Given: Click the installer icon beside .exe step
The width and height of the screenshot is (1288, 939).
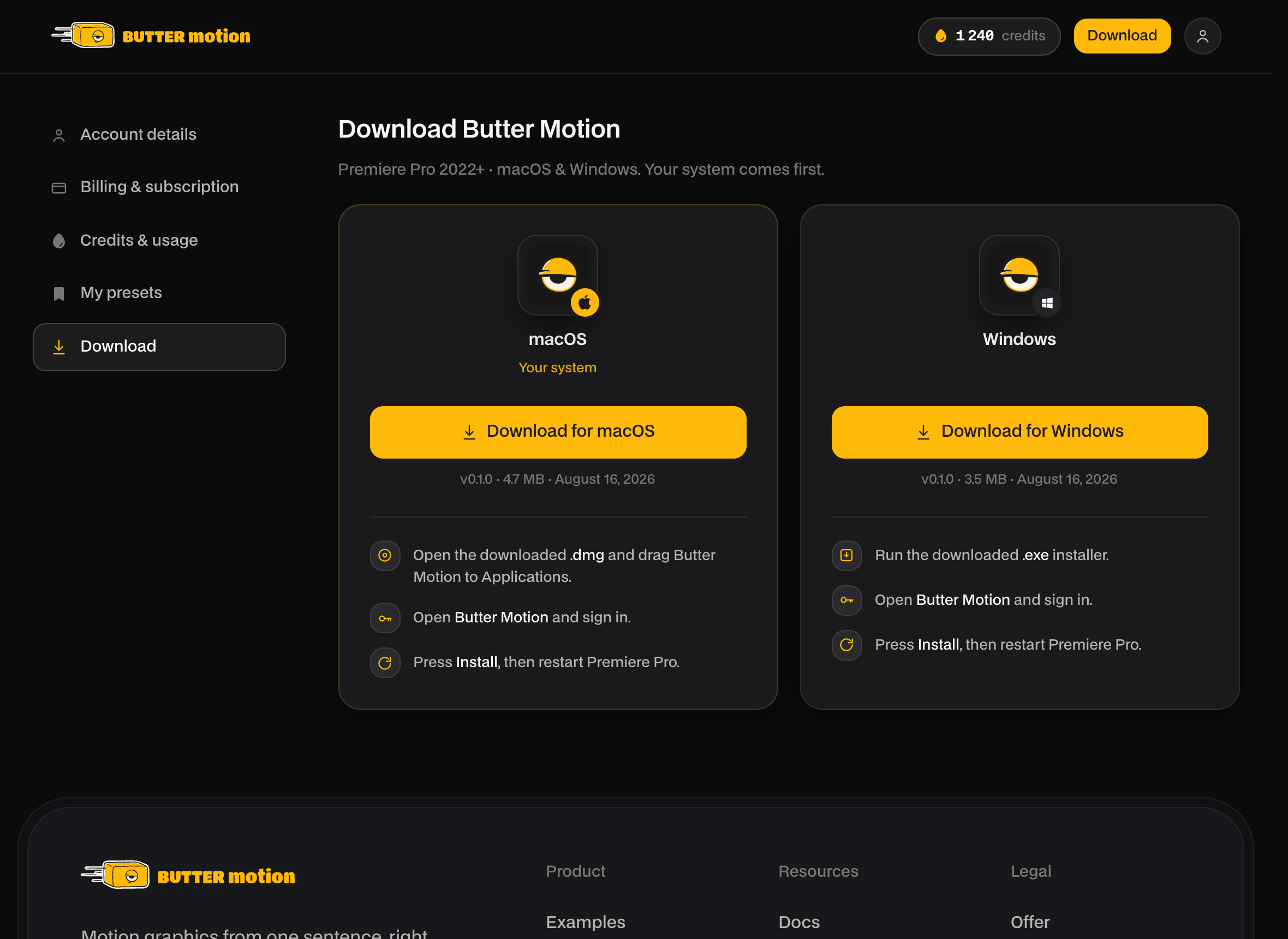Looking at the screenshot, I should click(x=846, y=555).
